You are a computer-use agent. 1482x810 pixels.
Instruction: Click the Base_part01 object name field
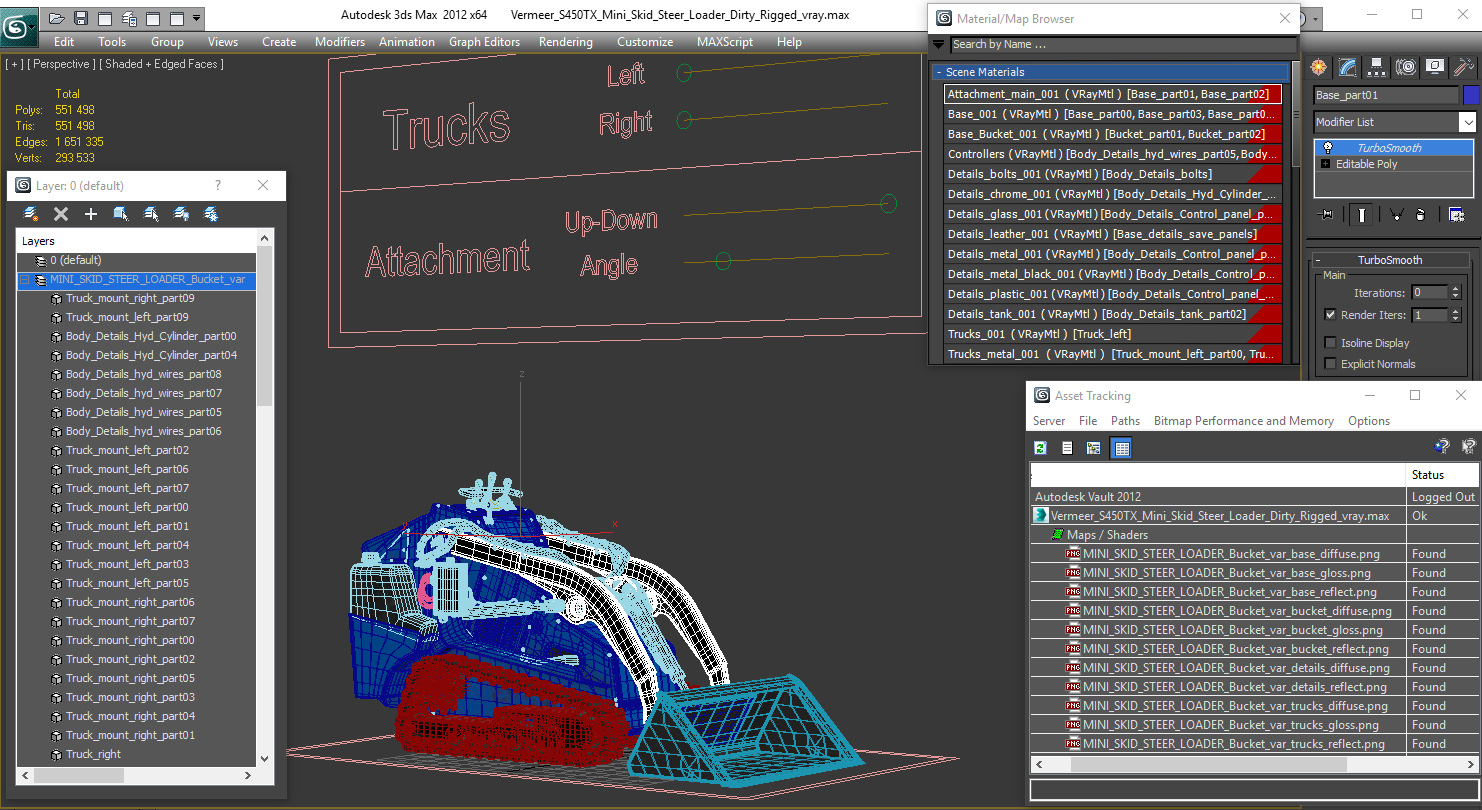1386,95
